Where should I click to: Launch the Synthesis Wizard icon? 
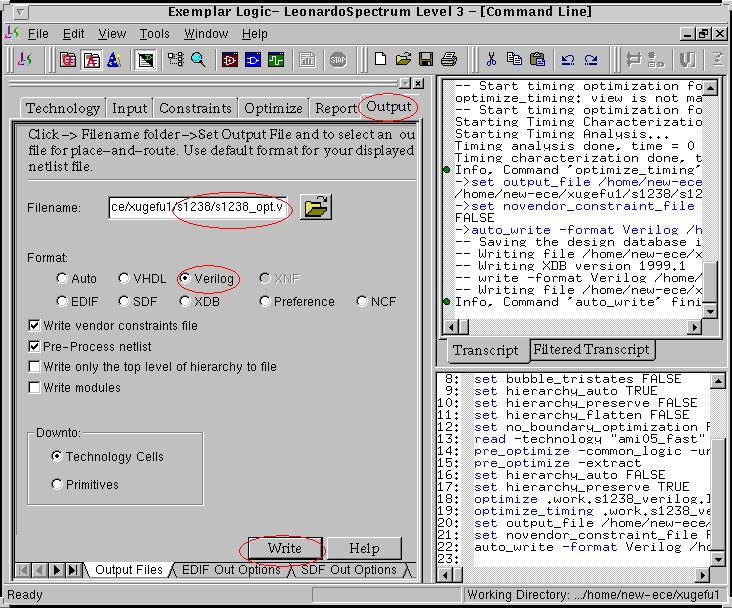pyautogui.click(x=114, y=60)
